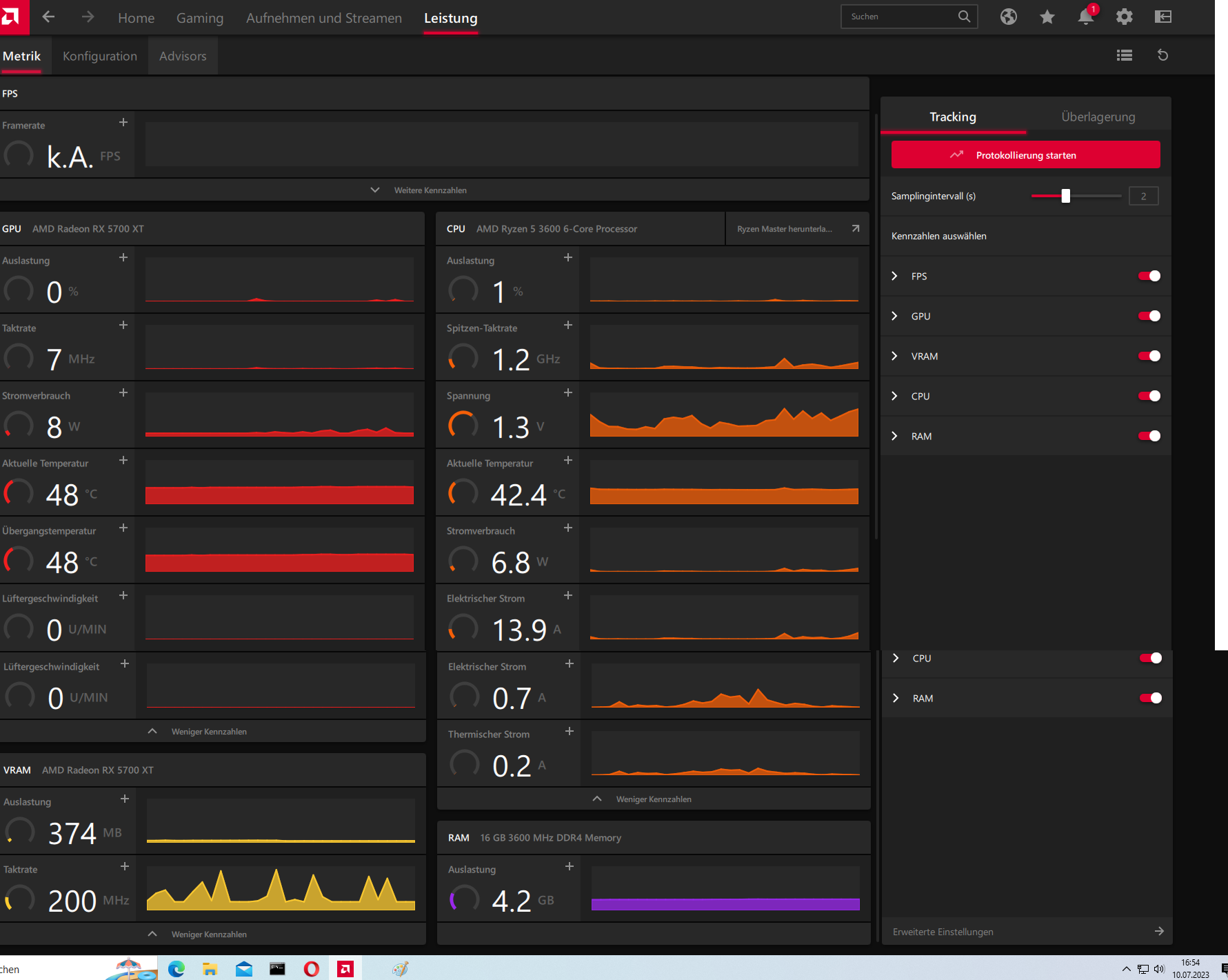Click the search magnifier icon
The width and height of the screenshot is (1228, 980).
pyautogui.click(x=964, y=17)
